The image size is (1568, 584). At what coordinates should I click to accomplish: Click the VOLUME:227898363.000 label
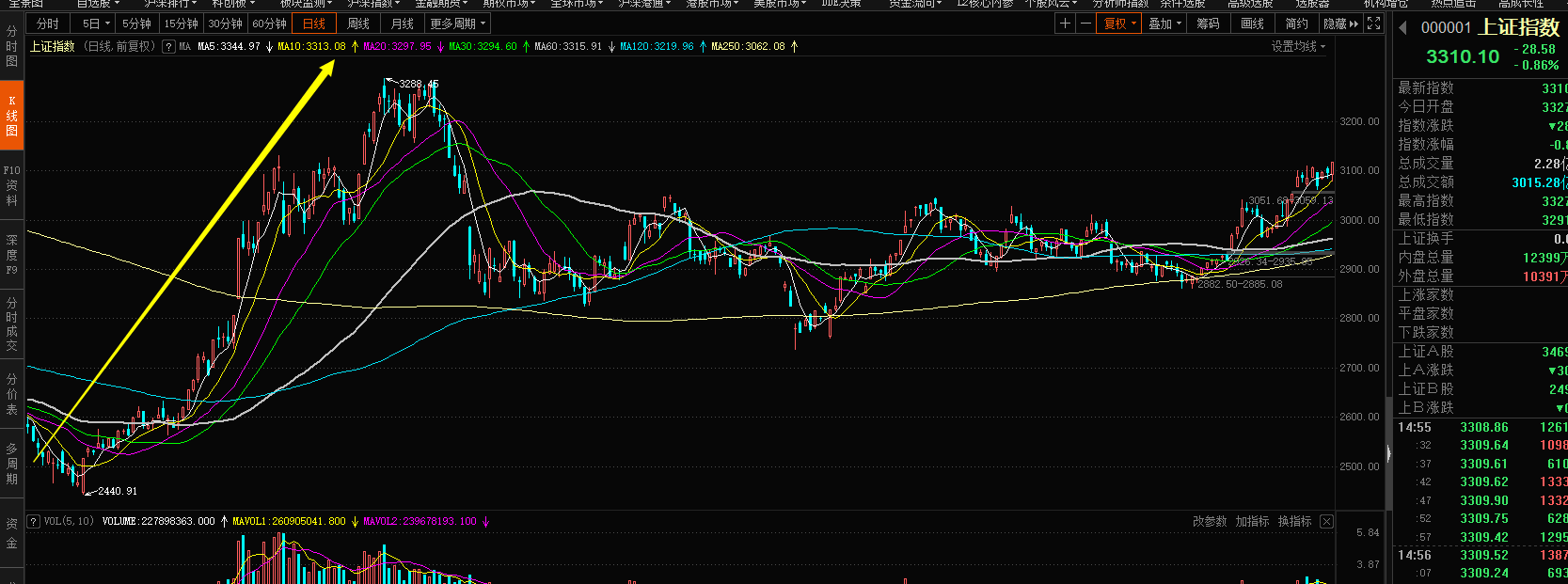(158, 521)
